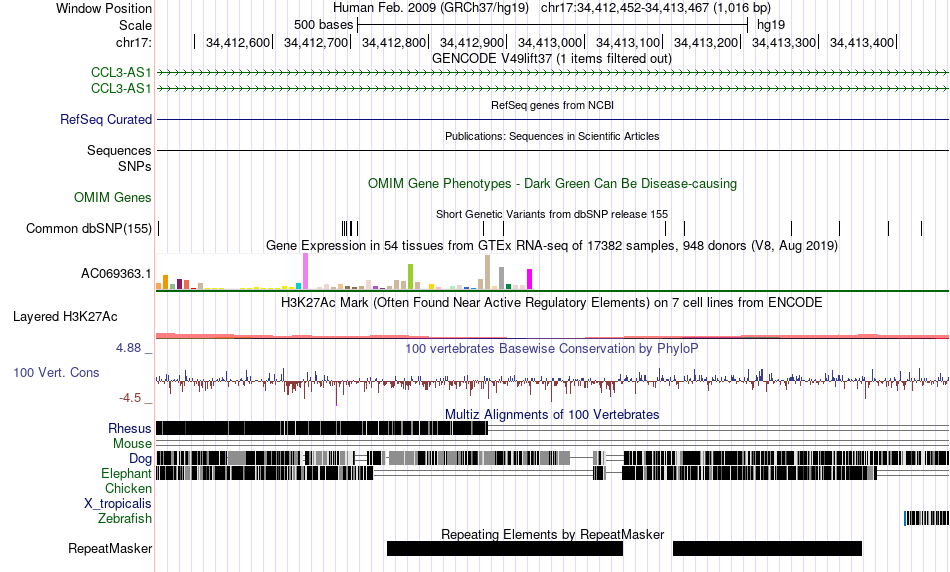Click the tallest tan GTEx expression bar
This screenshot has width=950, height=572.
[x=487, y=273]
